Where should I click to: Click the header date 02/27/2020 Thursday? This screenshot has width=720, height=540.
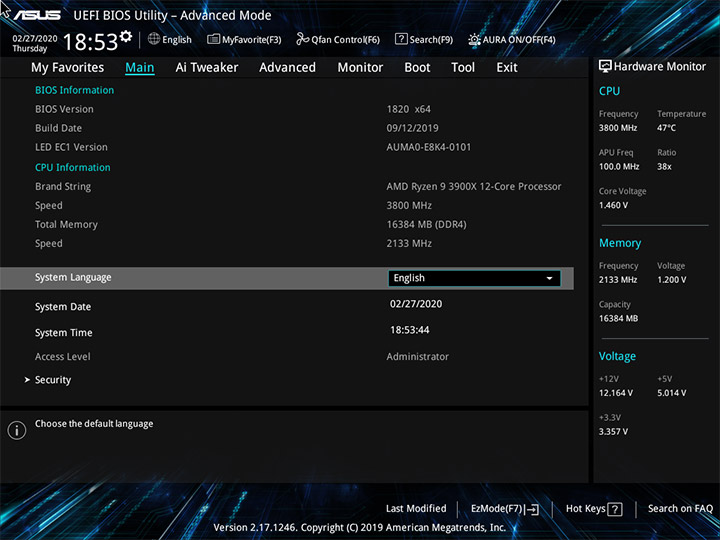tap(35, 43)
